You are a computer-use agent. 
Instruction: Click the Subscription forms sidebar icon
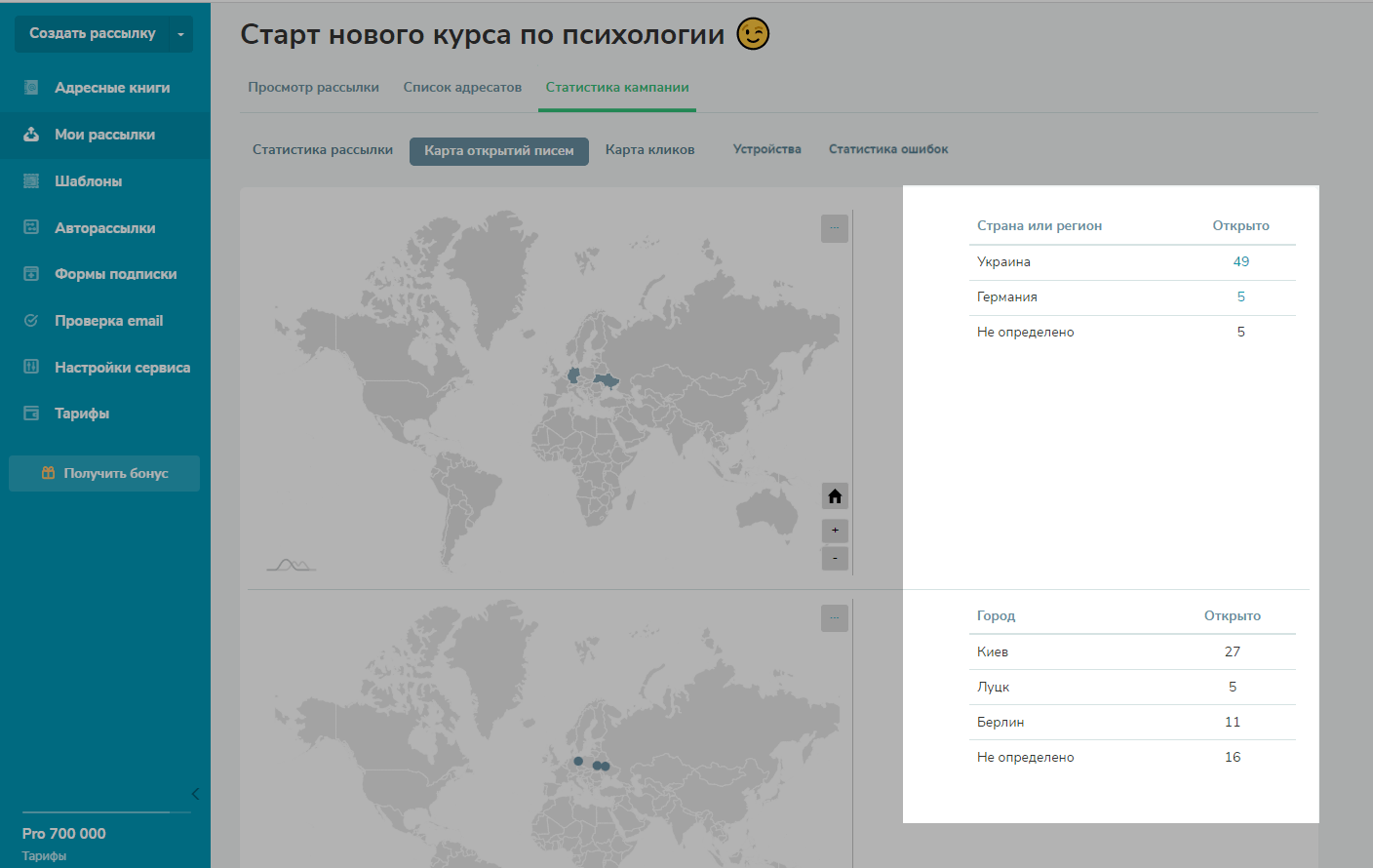coord(31,274)
